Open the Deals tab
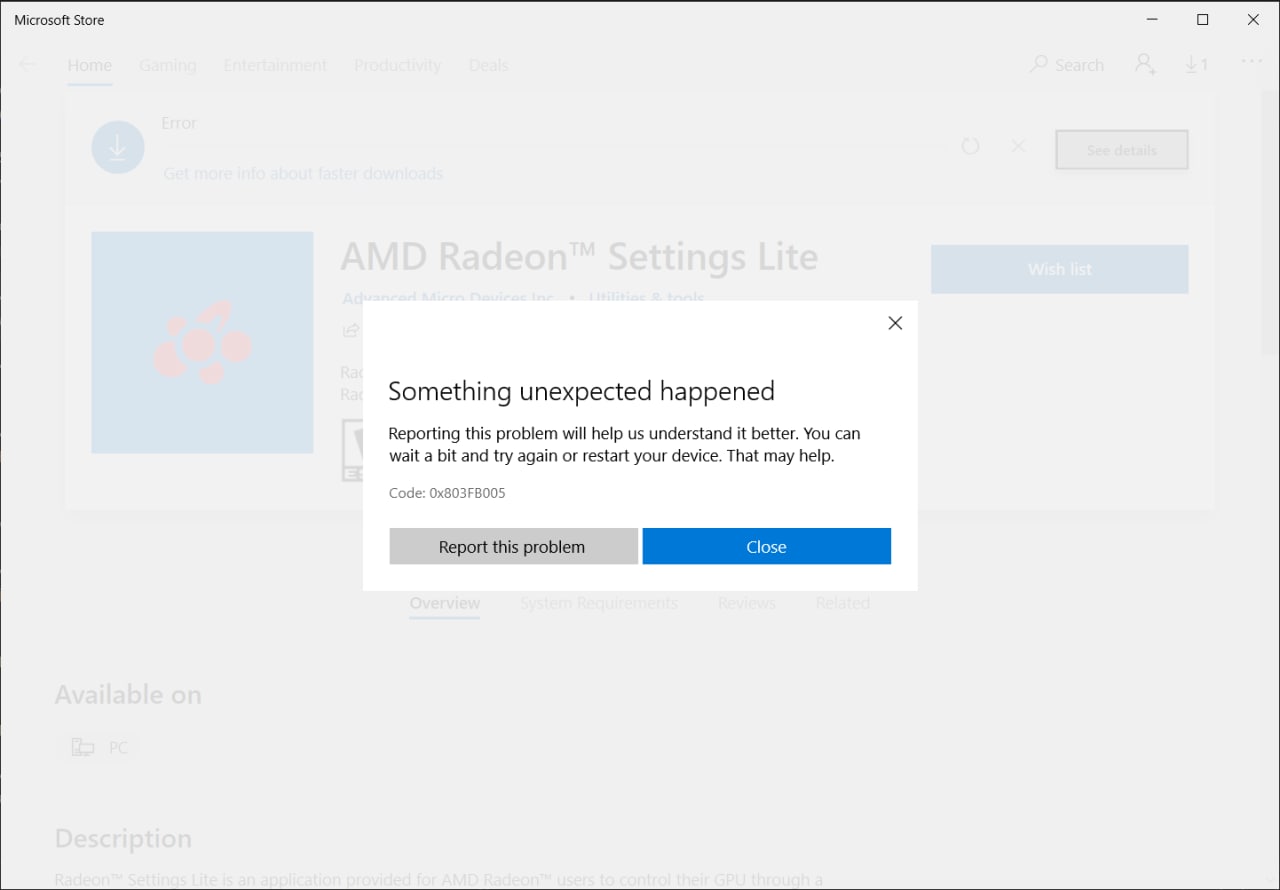This screenshot has width=1280, height=890. pos(488,65)
